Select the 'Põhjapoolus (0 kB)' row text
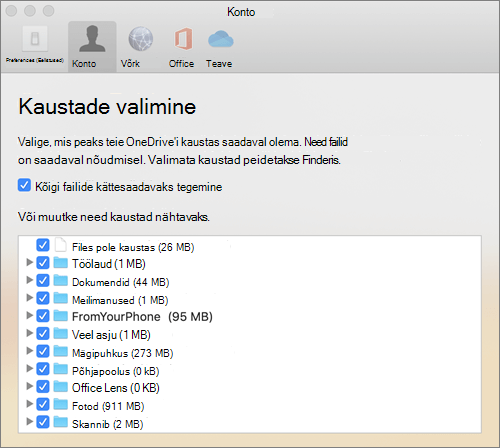 click(x=116, y=371)
